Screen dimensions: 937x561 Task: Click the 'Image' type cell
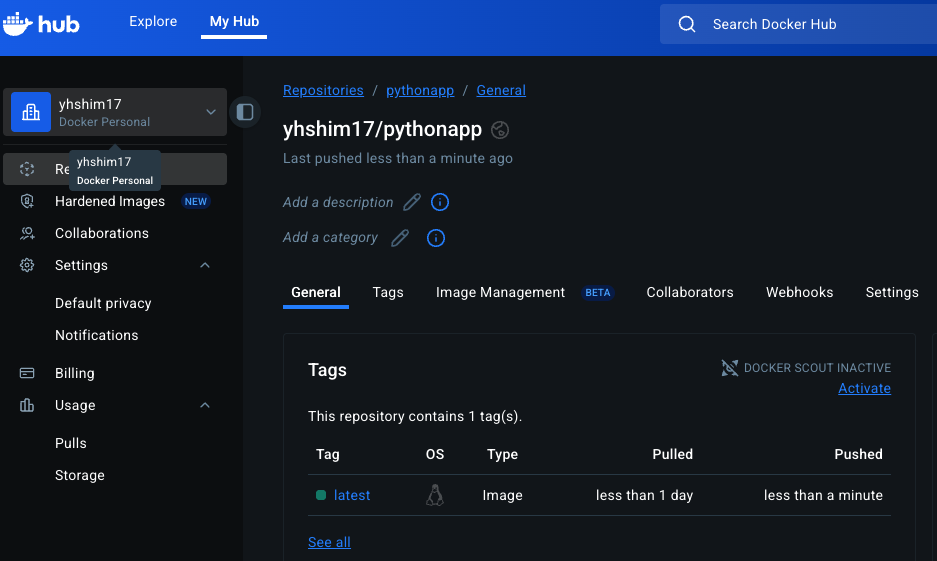(x=503, y=495)
